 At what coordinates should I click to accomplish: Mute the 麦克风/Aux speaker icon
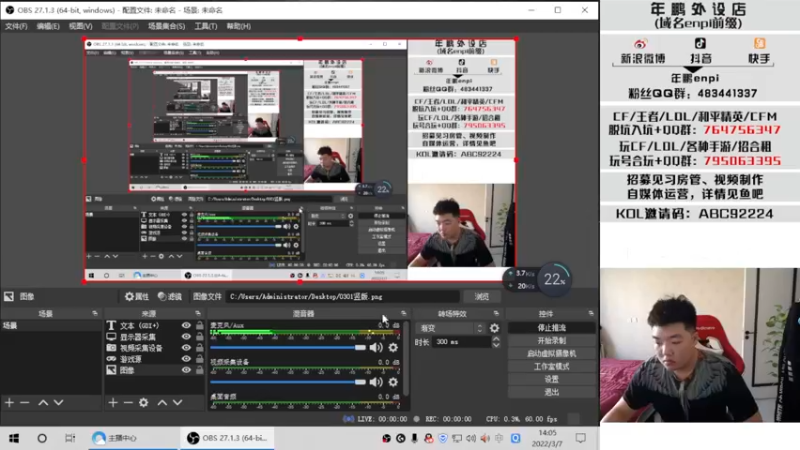pos(376,347)
